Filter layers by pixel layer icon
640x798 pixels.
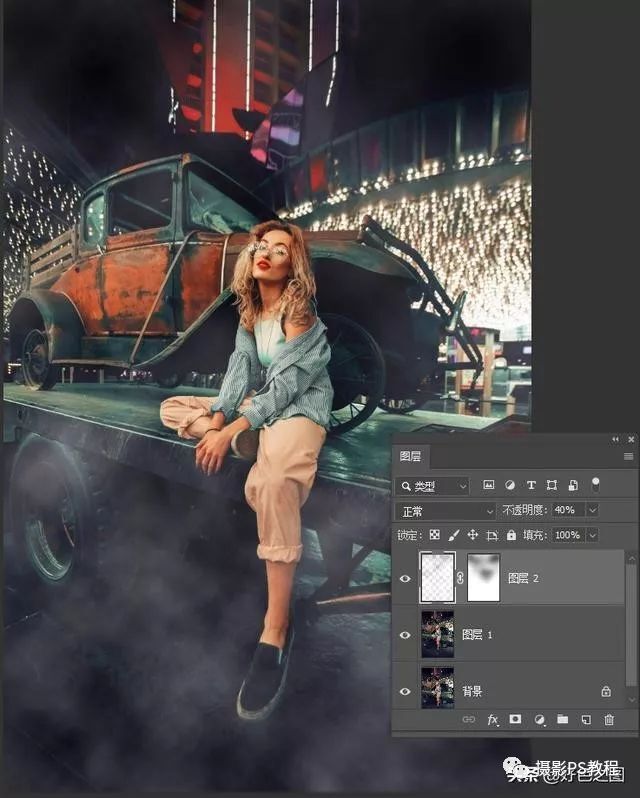click(489, 485)
